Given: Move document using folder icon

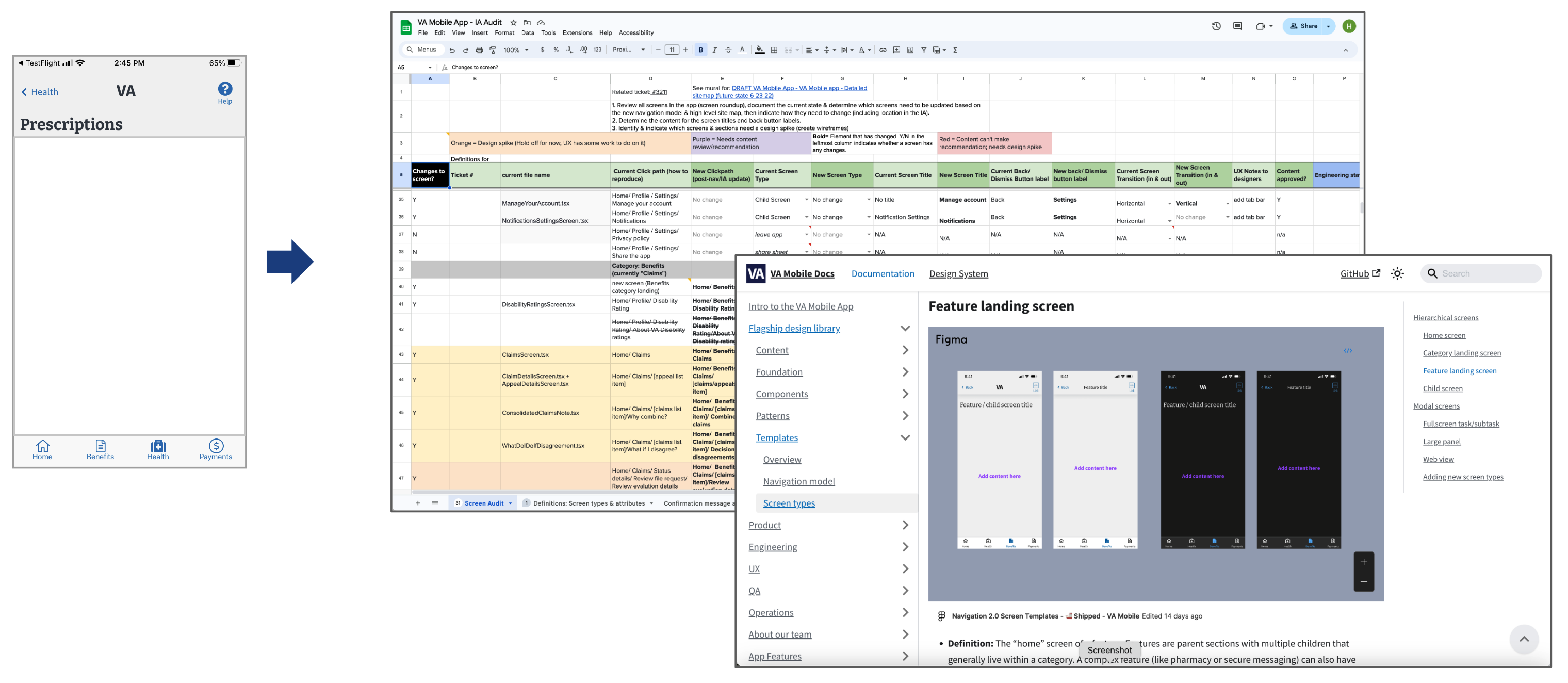Looking at the screenshot, I should tap(527, 23).
